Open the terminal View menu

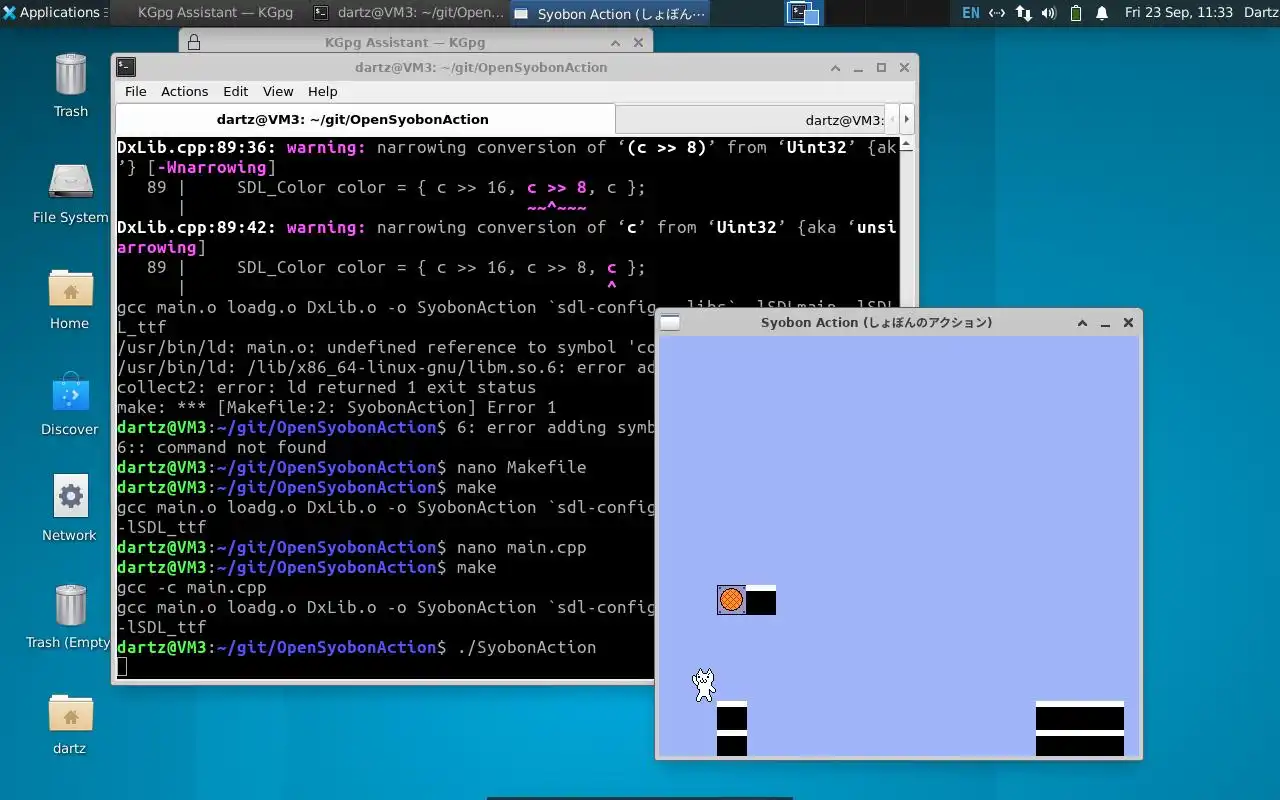[x=278, y=91]
